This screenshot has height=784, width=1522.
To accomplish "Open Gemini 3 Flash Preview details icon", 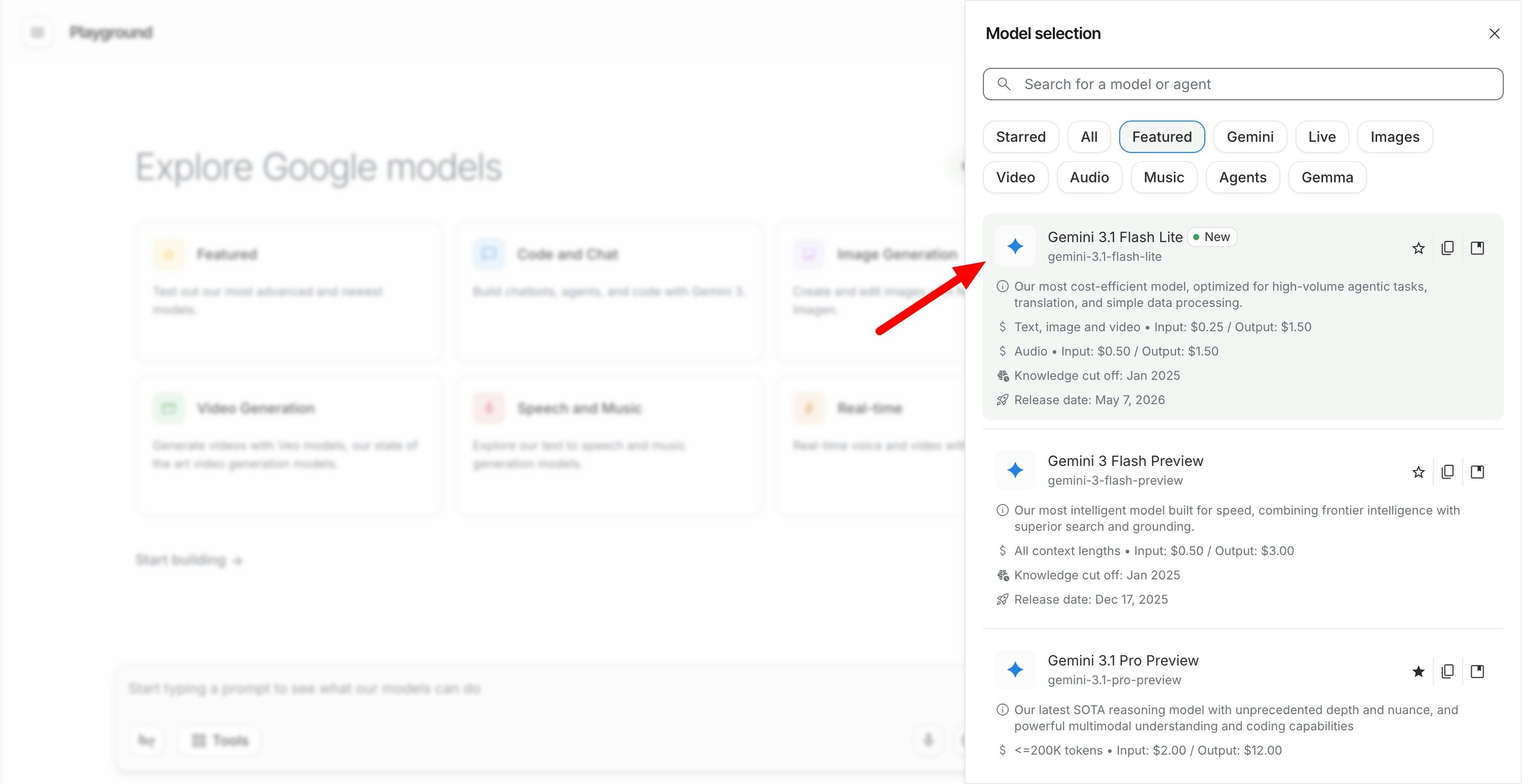I will coord(1477,472).
